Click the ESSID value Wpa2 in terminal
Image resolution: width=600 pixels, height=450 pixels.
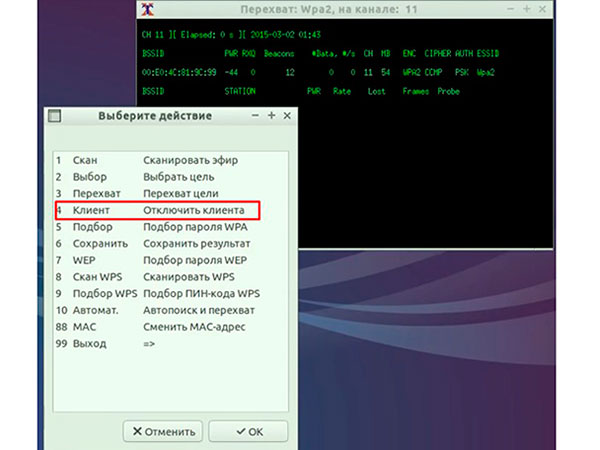pyautogui.click(x=486, y=72)
